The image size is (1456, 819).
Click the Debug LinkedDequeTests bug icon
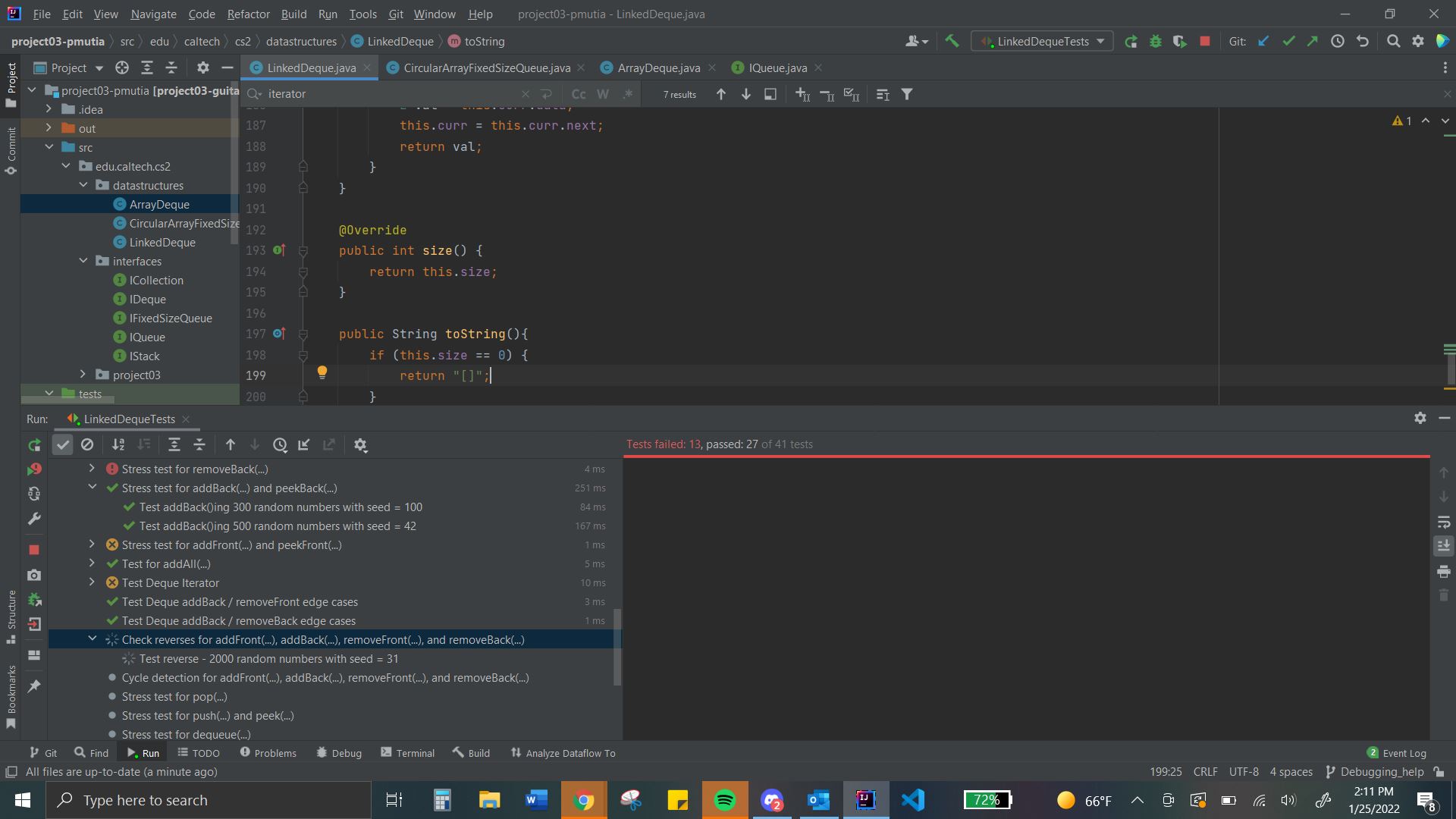pos(1156,42)
